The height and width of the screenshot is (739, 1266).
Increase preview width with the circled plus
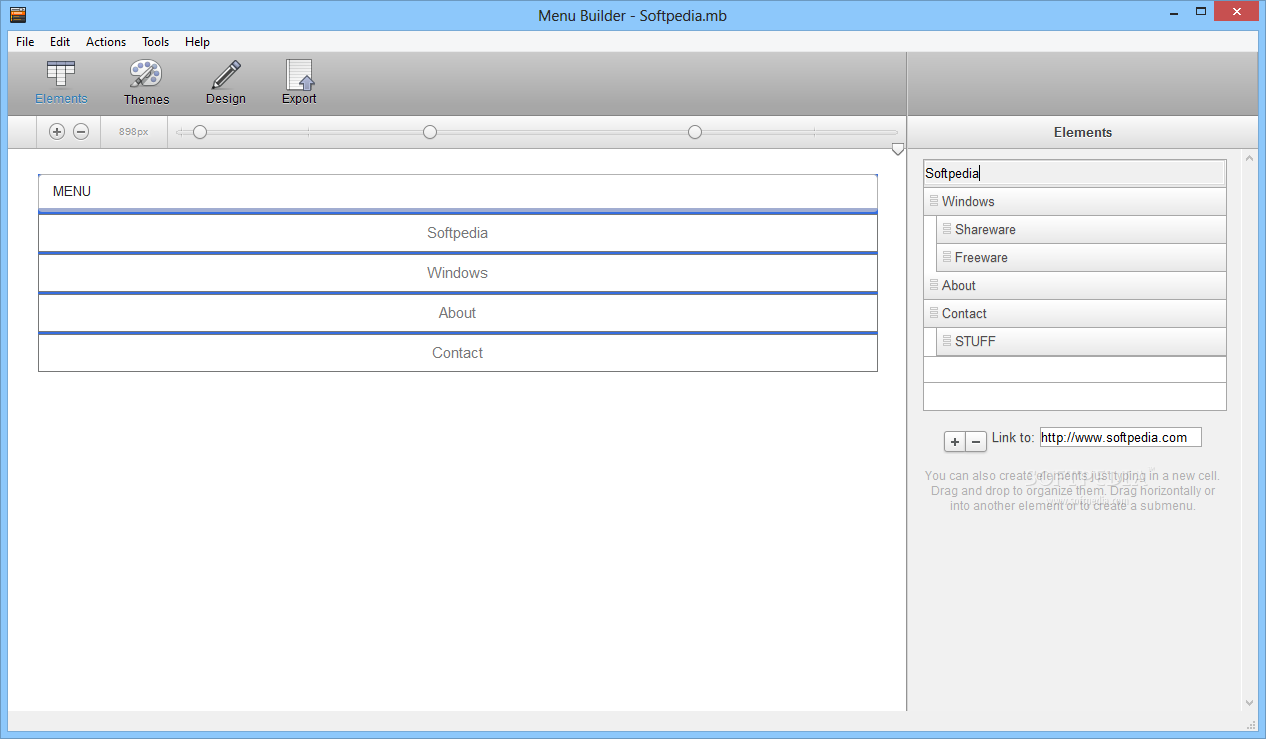pyautogui.click(x=57, y=132)
